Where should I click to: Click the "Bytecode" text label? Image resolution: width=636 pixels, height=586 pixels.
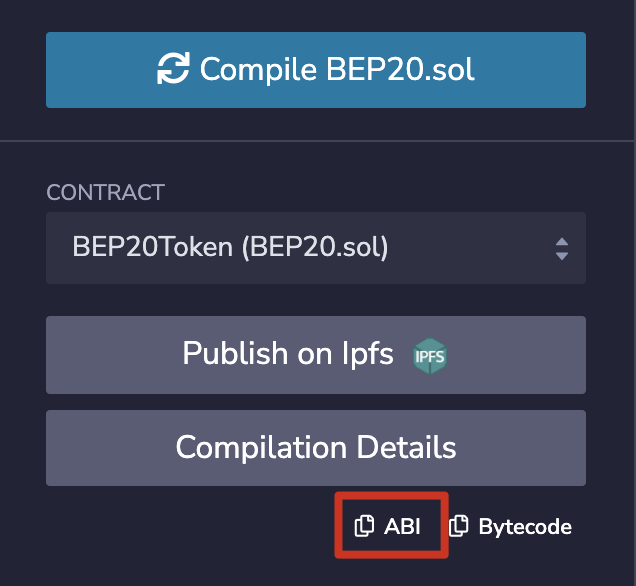[525, 526]
